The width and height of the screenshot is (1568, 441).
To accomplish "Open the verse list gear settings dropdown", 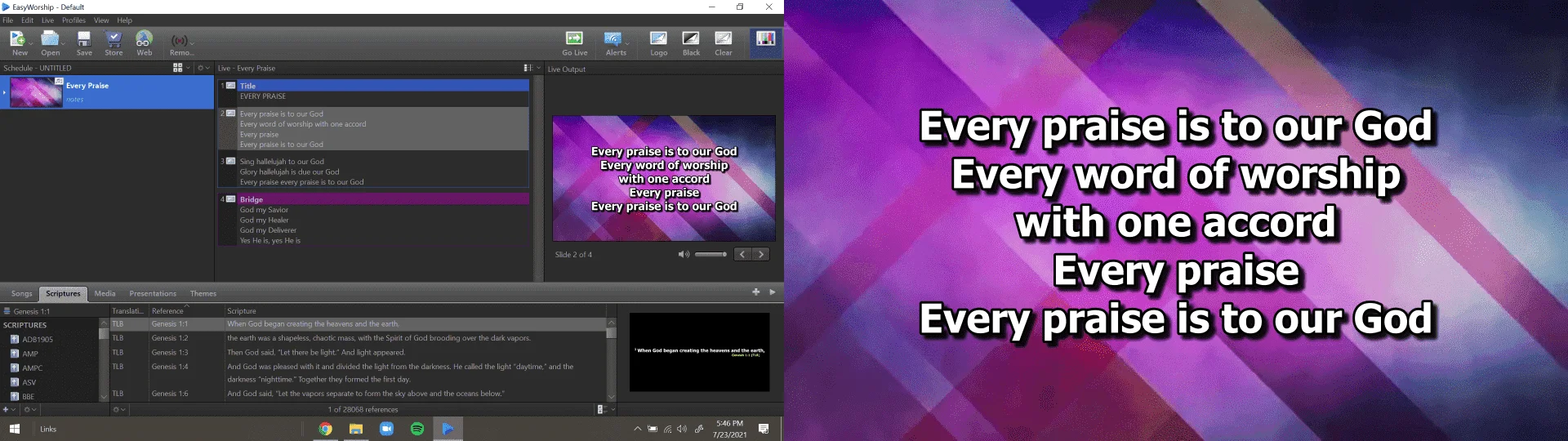I will coord(119,409).
